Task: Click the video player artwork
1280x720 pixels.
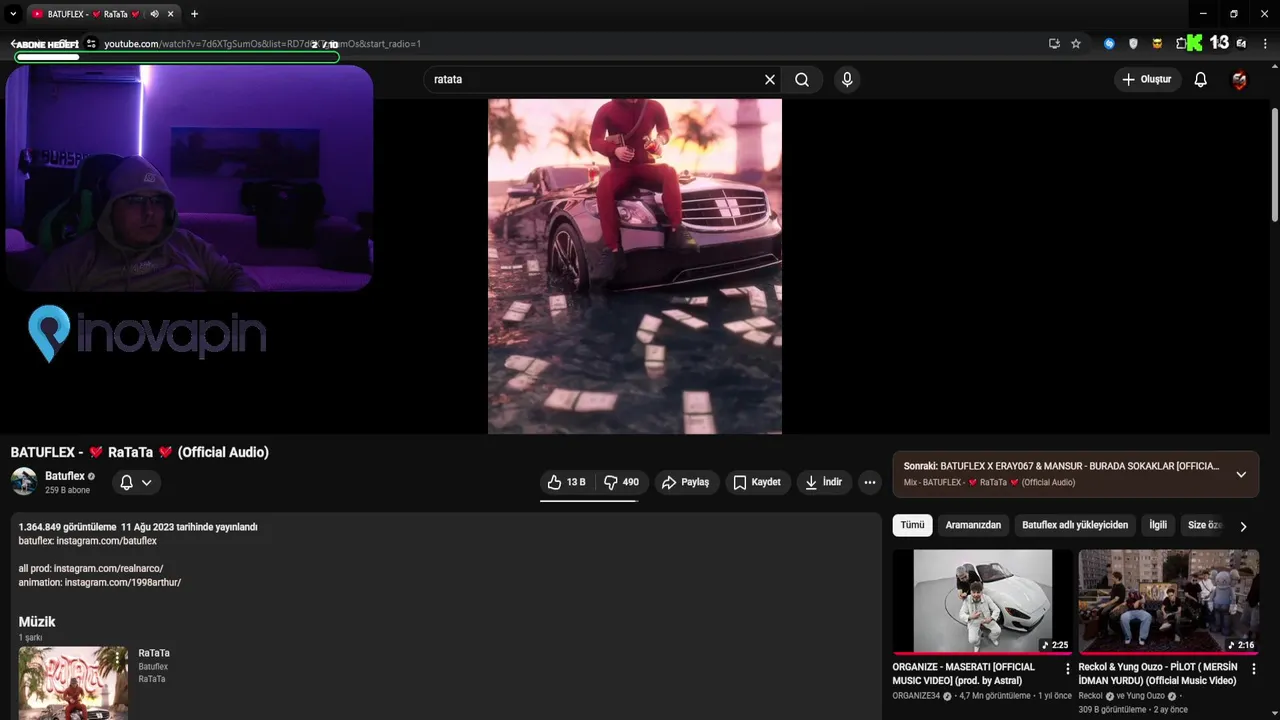Action: pyautogui.click(x=635, y=266)
